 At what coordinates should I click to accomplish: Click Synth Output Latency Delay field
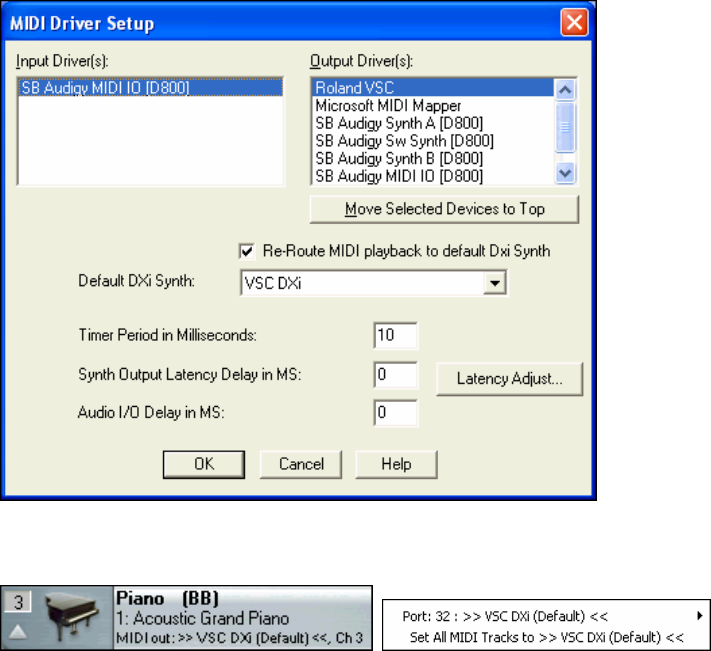click(395, 374)
